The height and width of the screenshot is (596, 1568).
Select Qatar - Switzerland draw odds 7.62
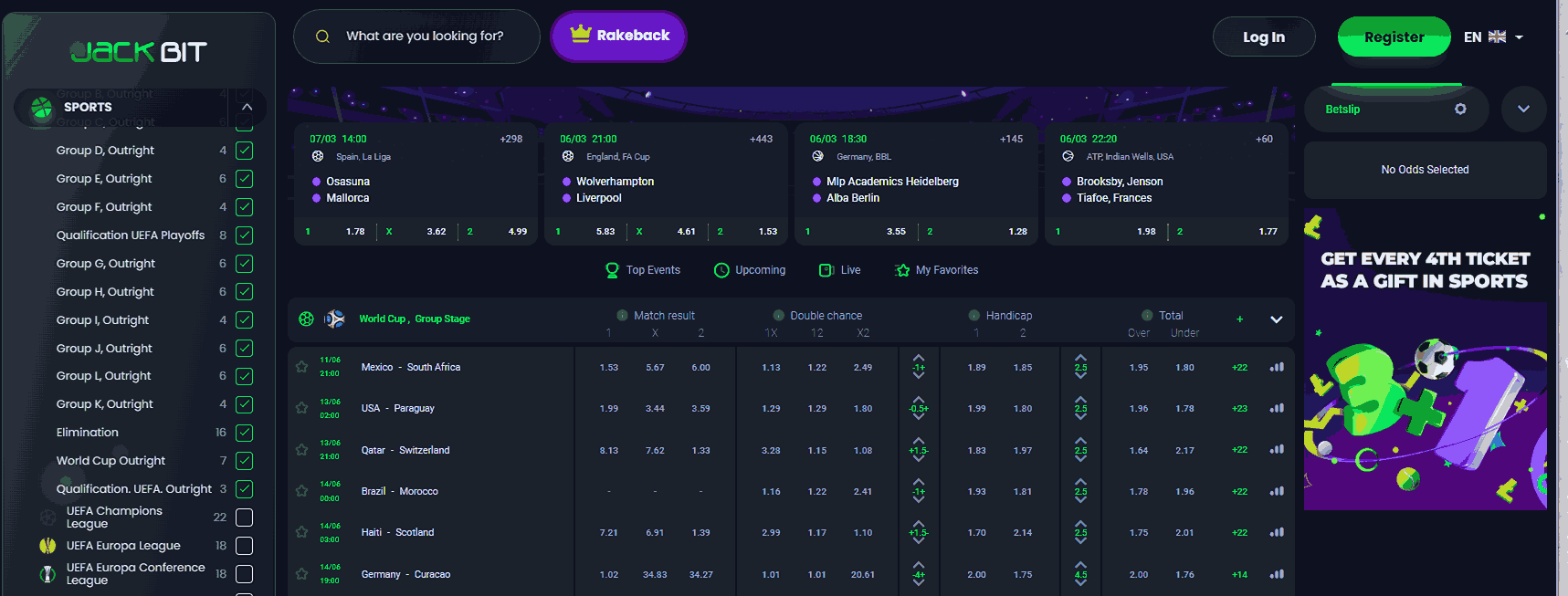[655, 451]
